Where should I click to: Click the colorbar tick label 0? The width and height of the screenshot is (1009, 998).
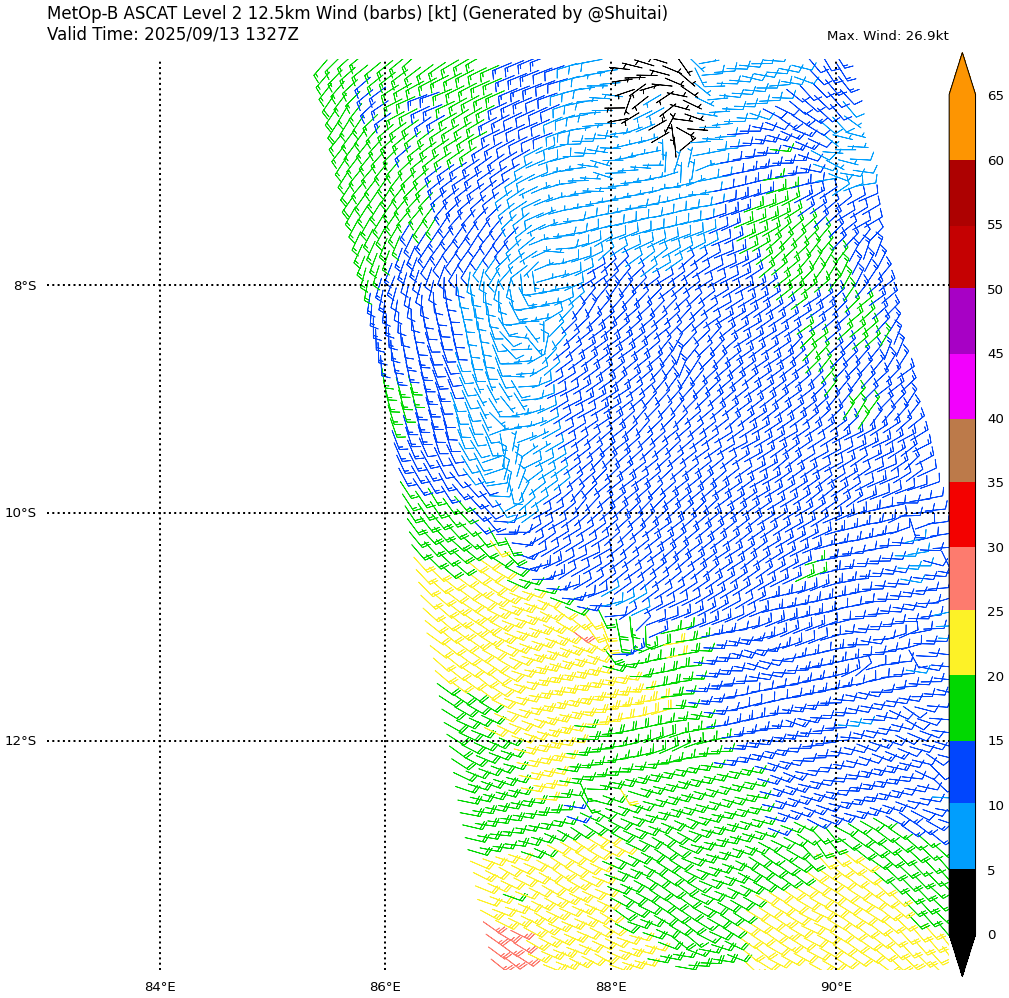click(x=992, y=934)
